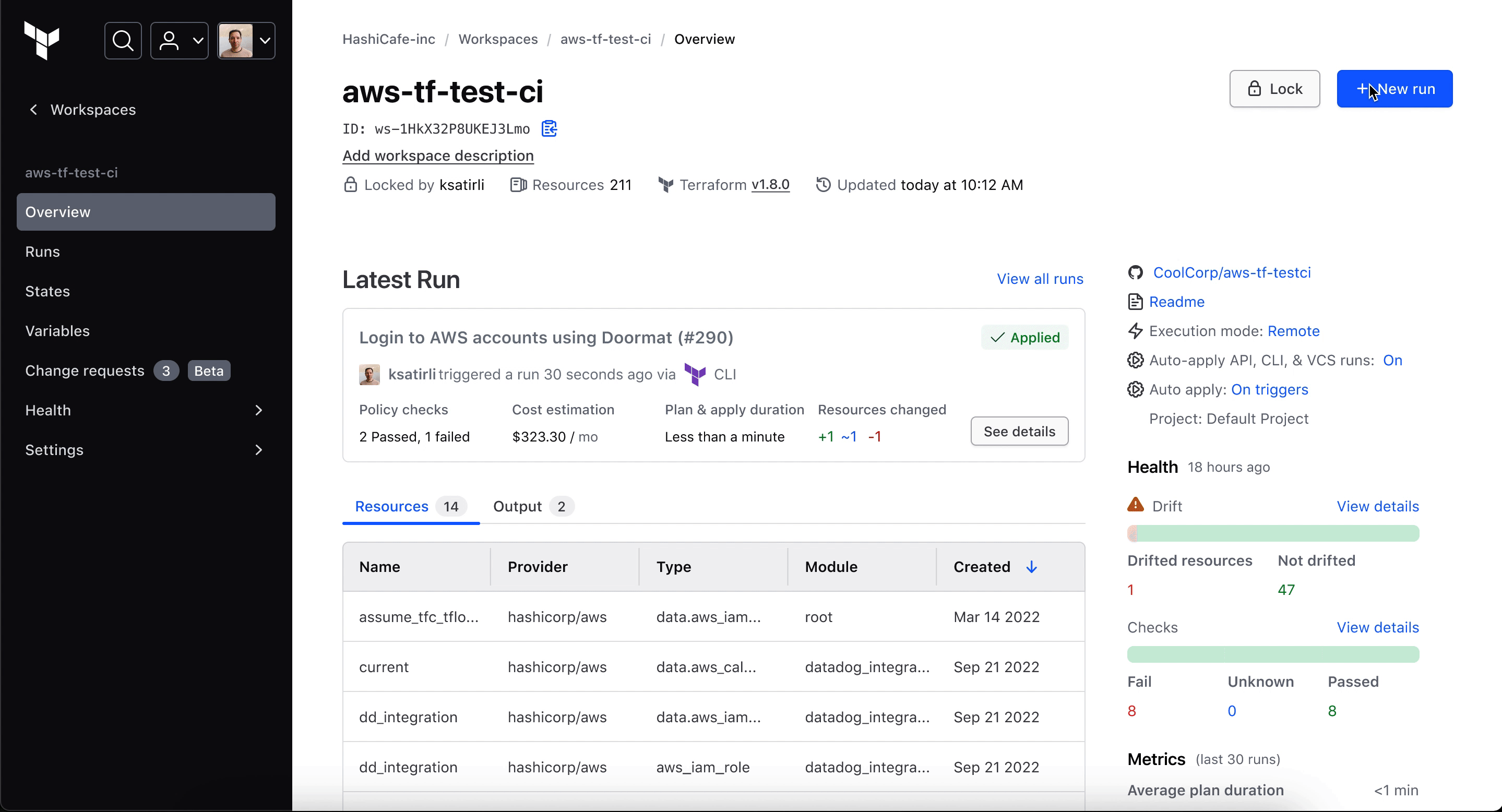The width and height of the screenshot is (1502, 812).
Task: Toggle the Auto-apply On setting link
Action: 1392,360
